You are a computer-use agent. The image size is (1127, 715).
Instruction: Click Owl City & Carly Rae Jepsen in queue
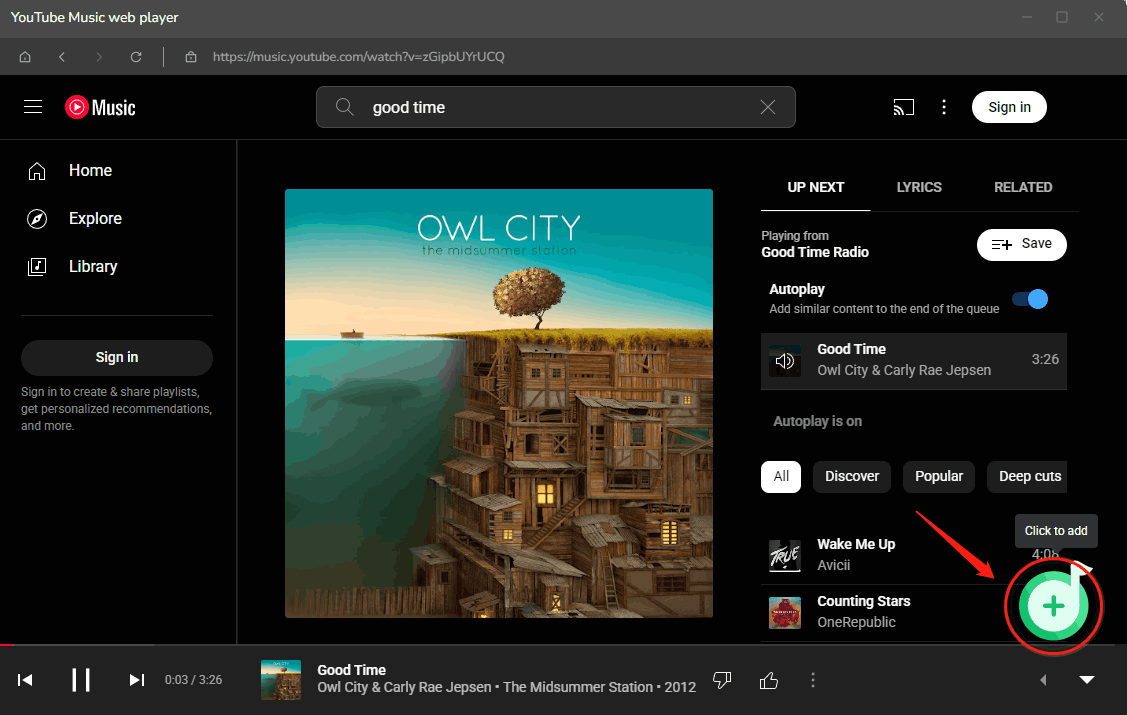pyautogui.click(x=903, y=371)
